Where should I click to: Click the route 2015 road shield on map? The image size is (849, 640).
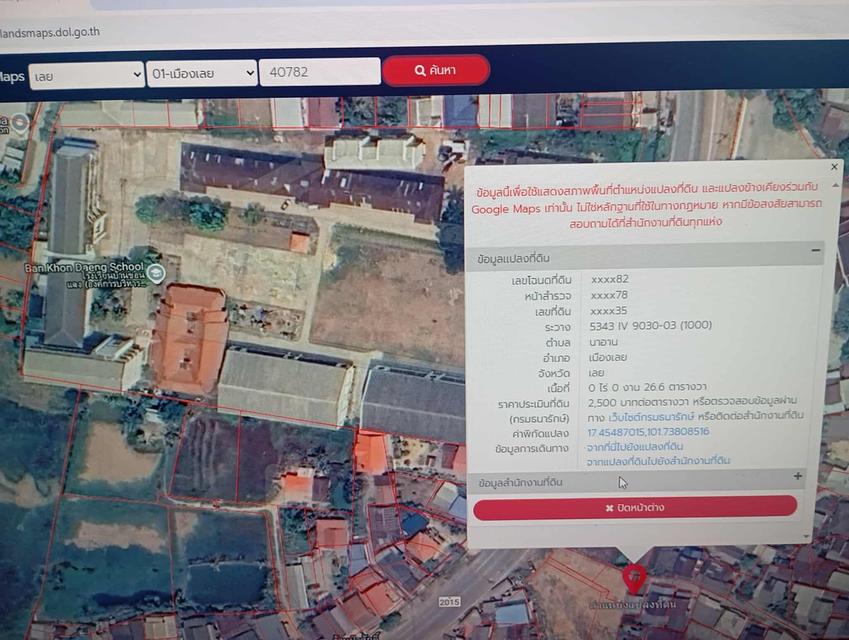[x=450, y=602]
